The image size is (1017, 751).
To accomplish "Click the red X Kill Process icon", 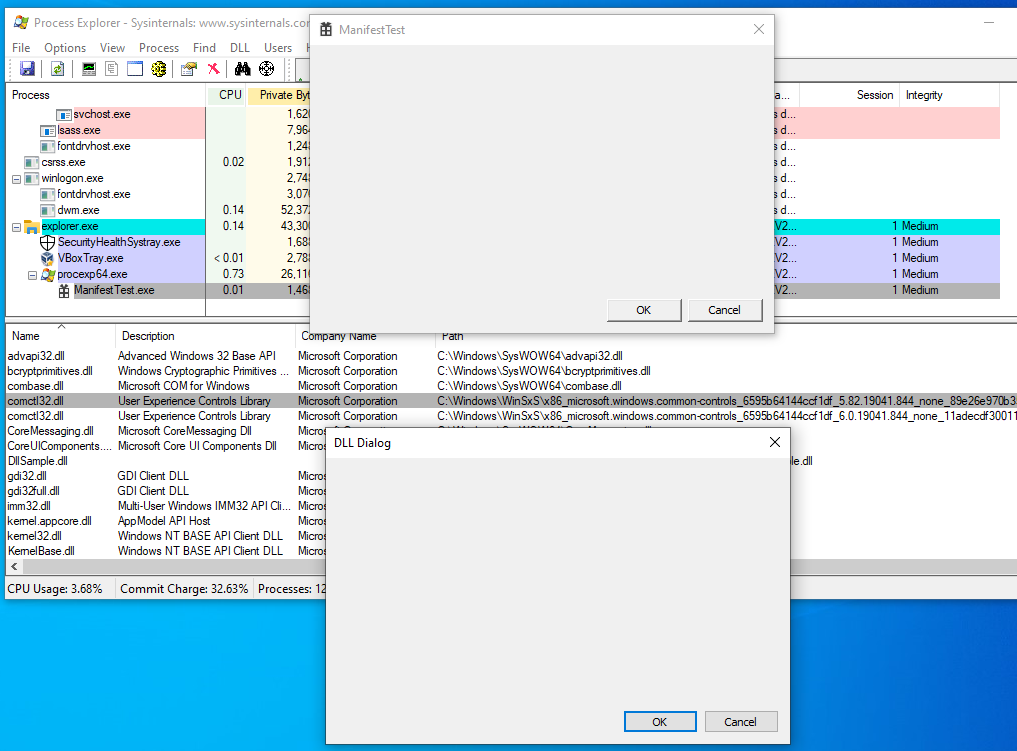I will [213, 69].
